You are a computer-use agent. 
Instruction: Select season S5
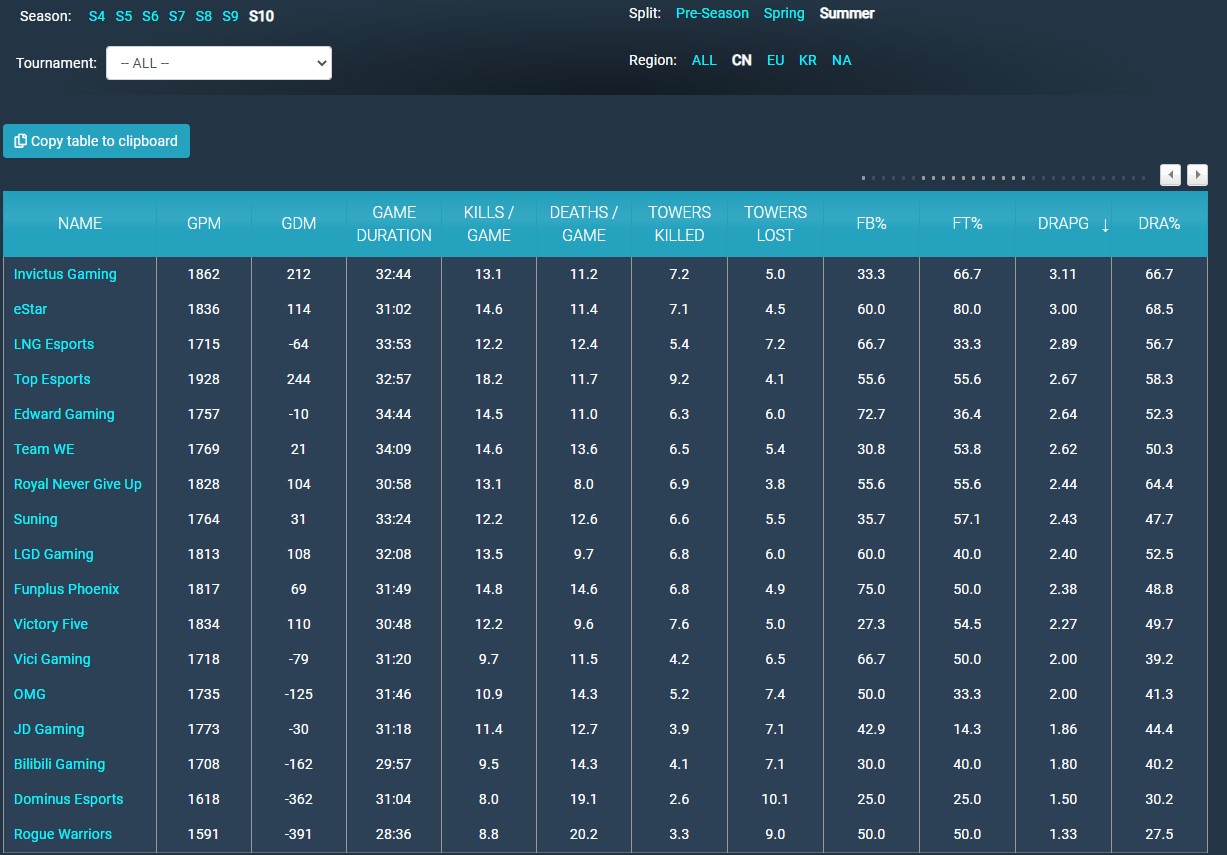tap(124, 16)
